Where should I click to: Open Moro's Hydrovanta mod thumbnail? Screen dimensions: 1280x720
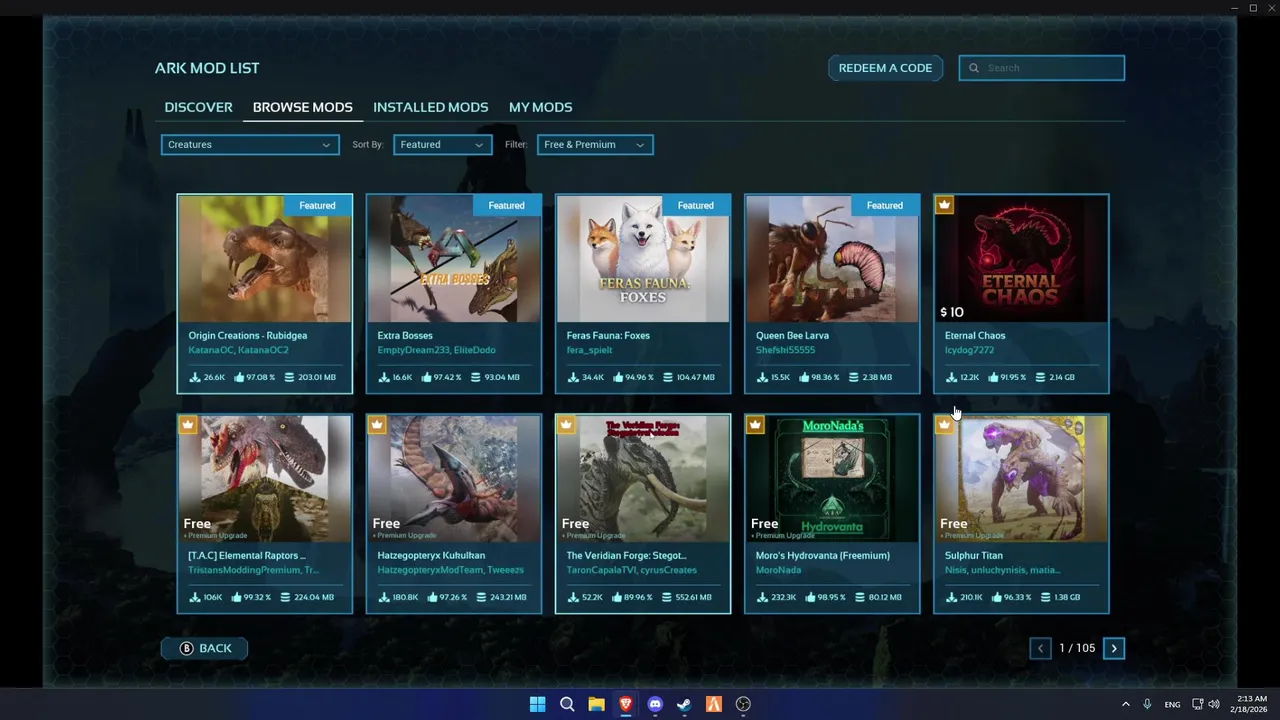click(x=832, y=479)
